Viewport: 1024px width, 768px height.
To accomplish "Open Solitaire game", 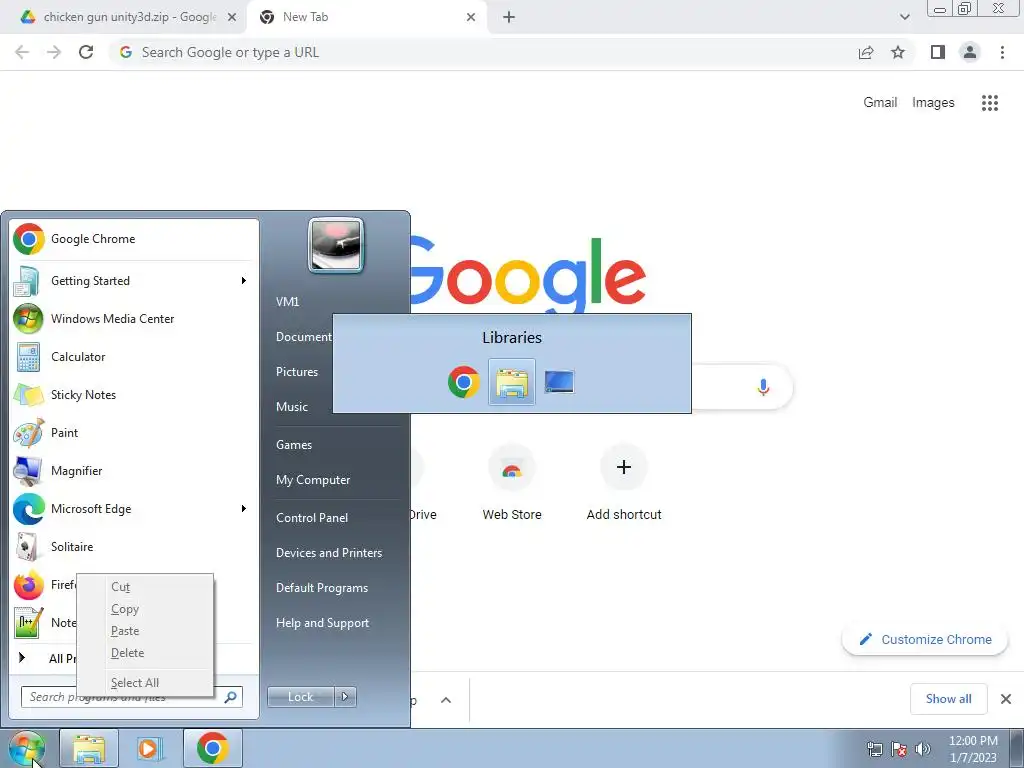I will click(134, 547).
